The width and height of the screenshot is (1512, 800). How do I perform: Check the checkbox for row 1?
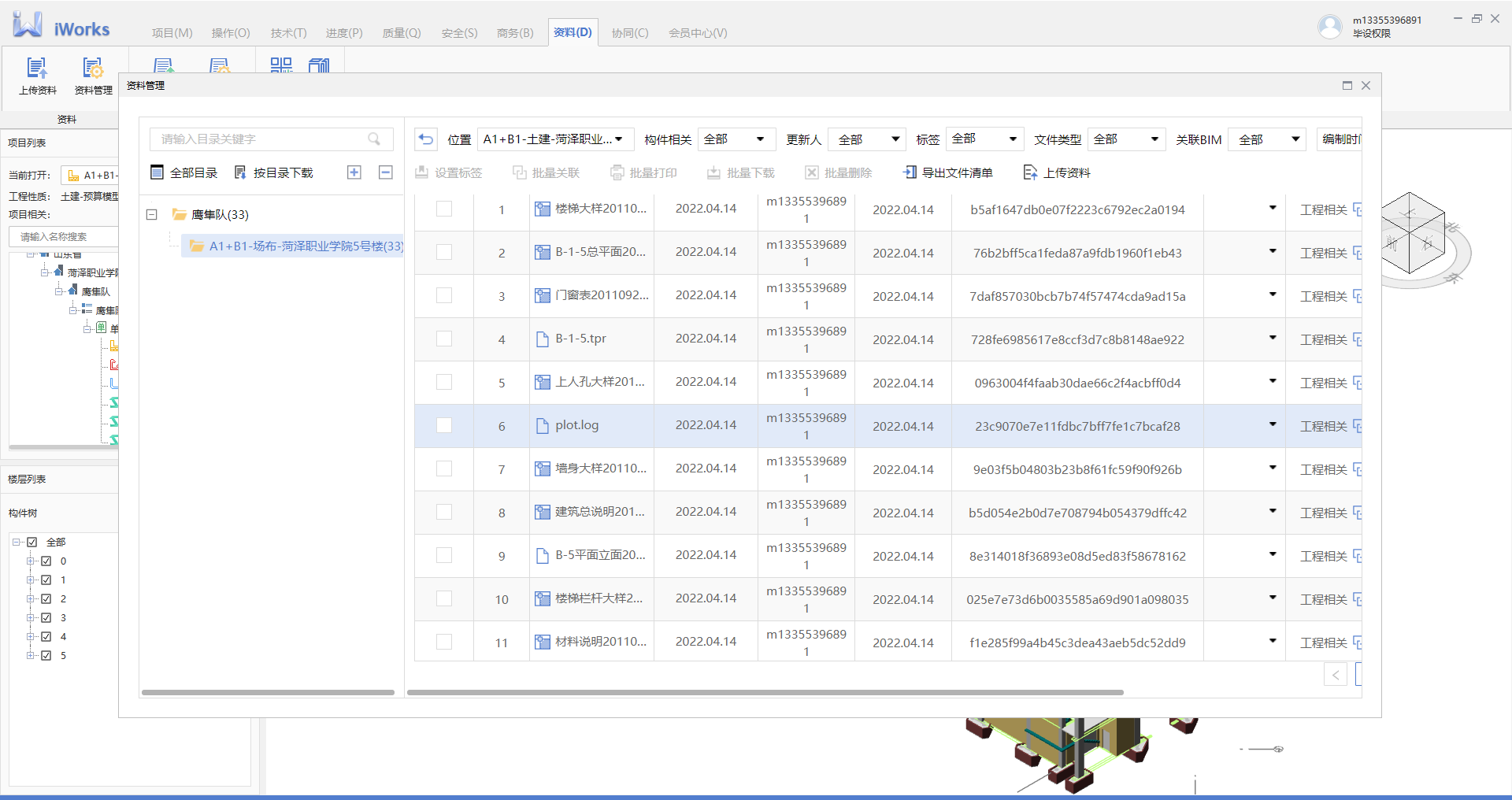pyautogui.click(x=444, y=209)
